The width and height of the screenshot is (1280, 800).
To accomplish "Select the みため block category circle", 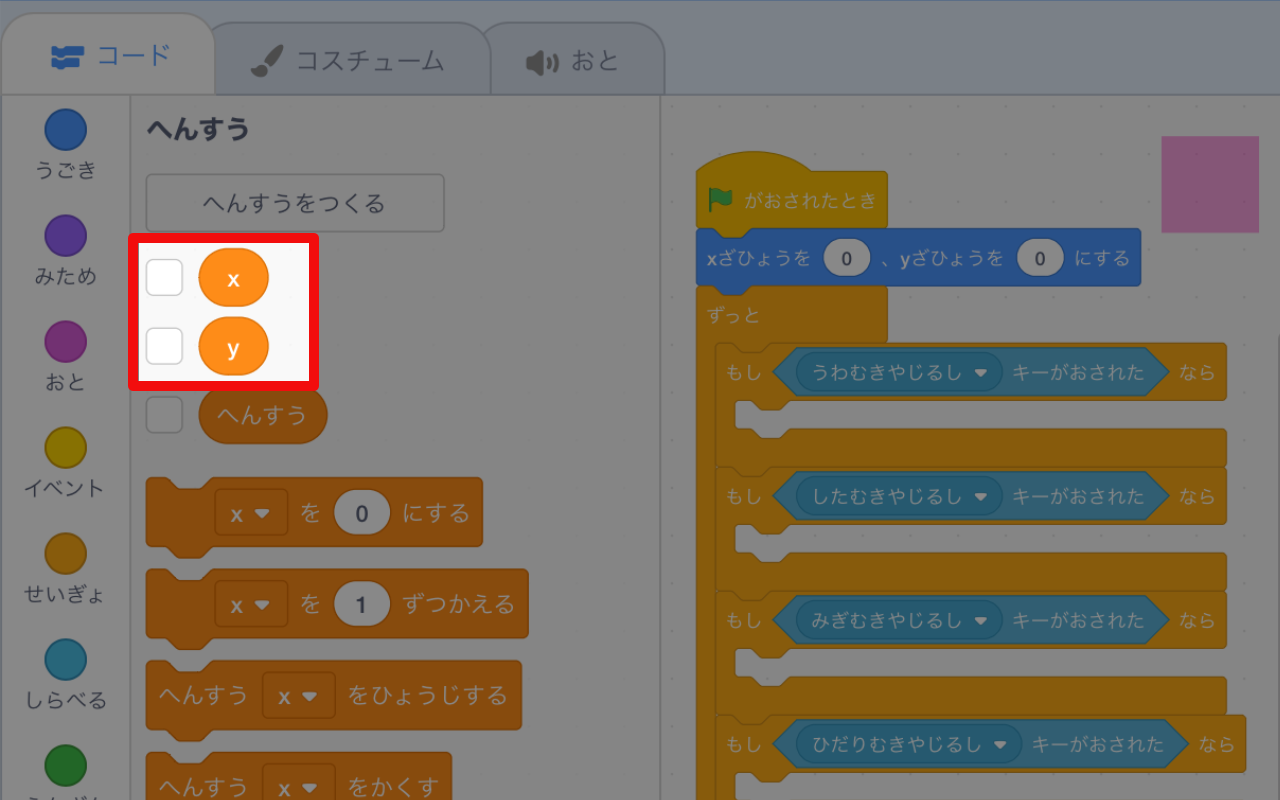I will click(66, 236).
